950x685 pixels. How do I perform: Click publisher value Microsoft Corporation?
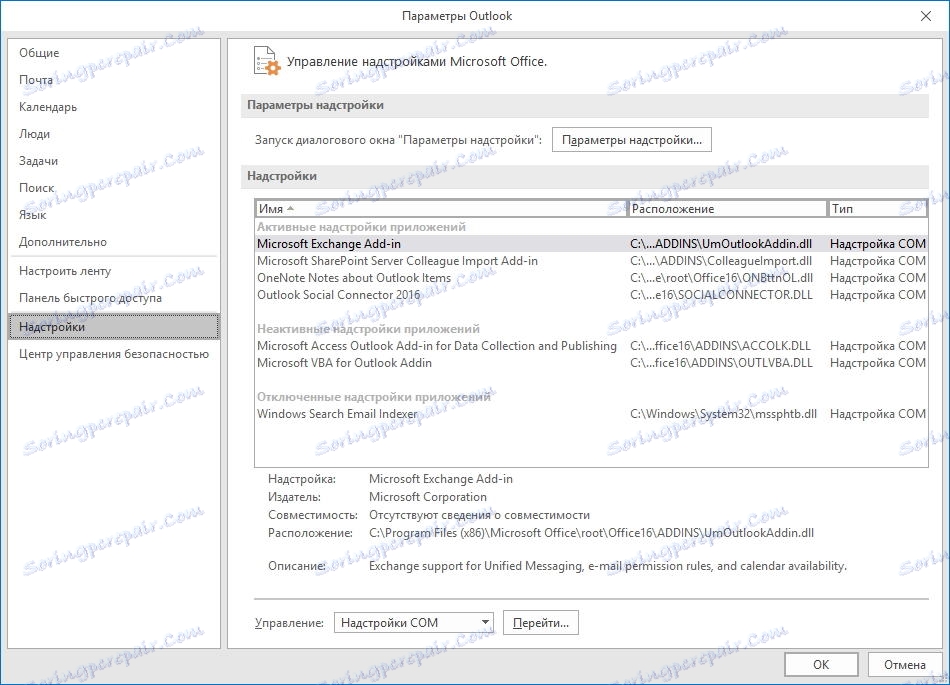[428, 497]
